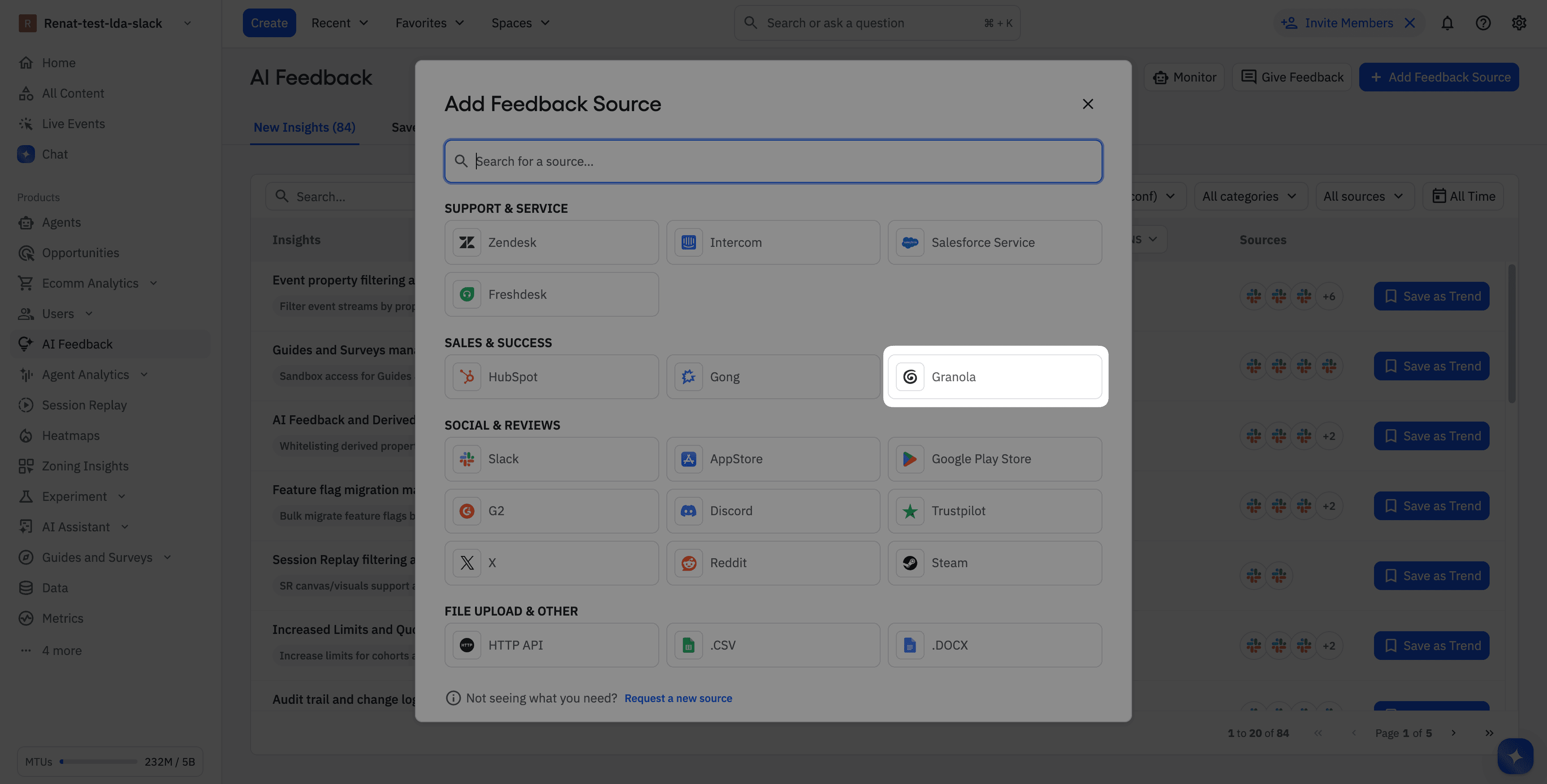The height and width of the screenshot is (784, 1547).
Task: Pick Salesforce Service source
Action: (994, 242)
